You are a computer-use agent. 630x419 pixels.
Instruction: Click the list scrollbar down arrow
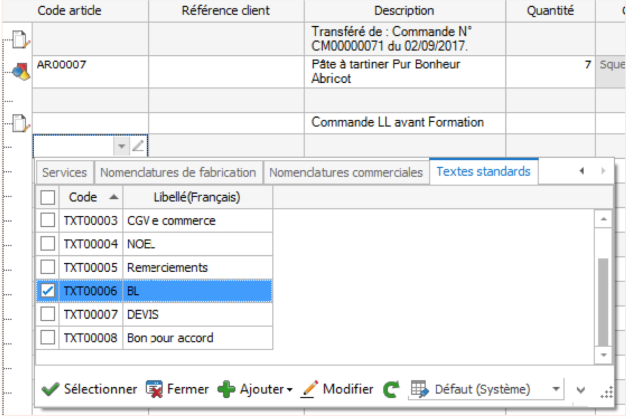(603, 355)
